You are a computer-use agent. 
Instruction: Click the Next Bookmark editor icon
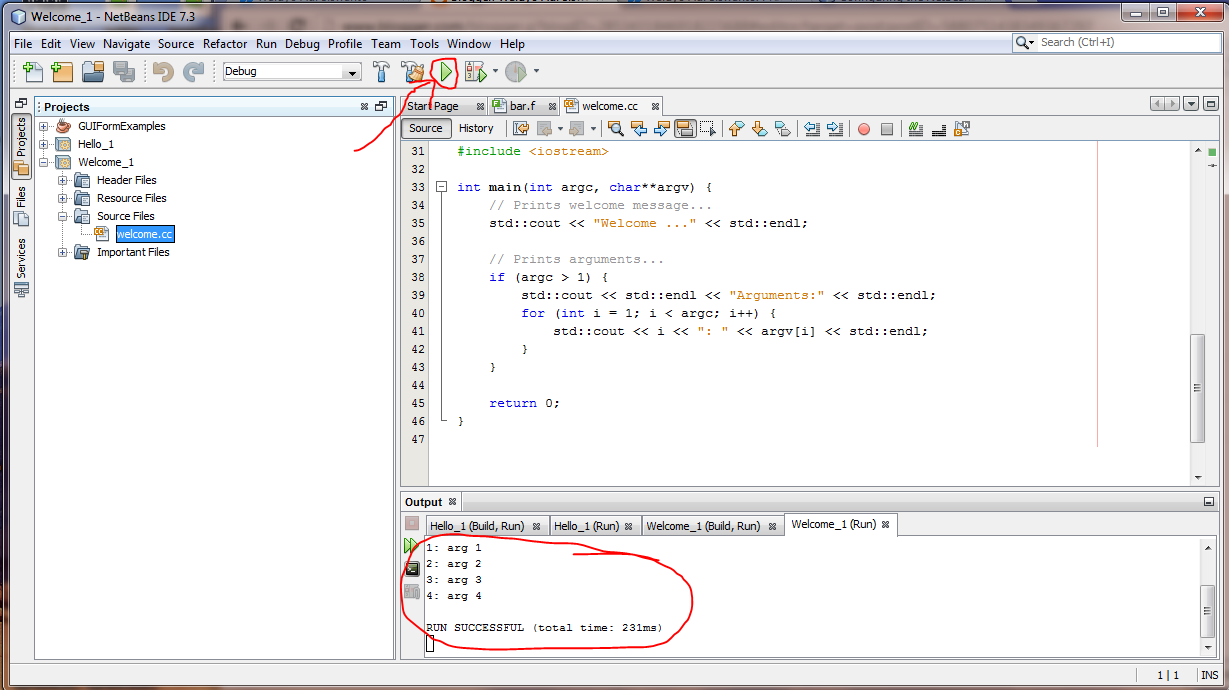pyautogui.click(x=759, y=128)
